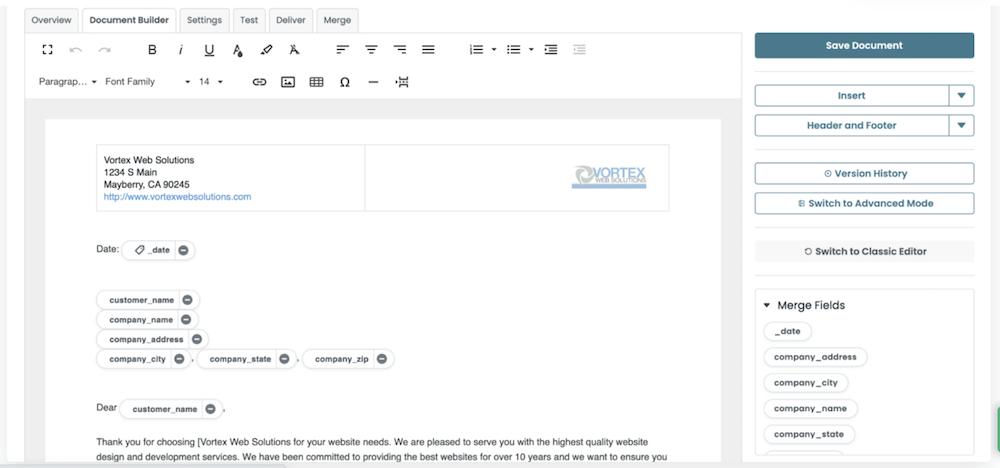Click the Save Document button
The width and height of the screenshot is (1000, 468).
coord(864,45)
